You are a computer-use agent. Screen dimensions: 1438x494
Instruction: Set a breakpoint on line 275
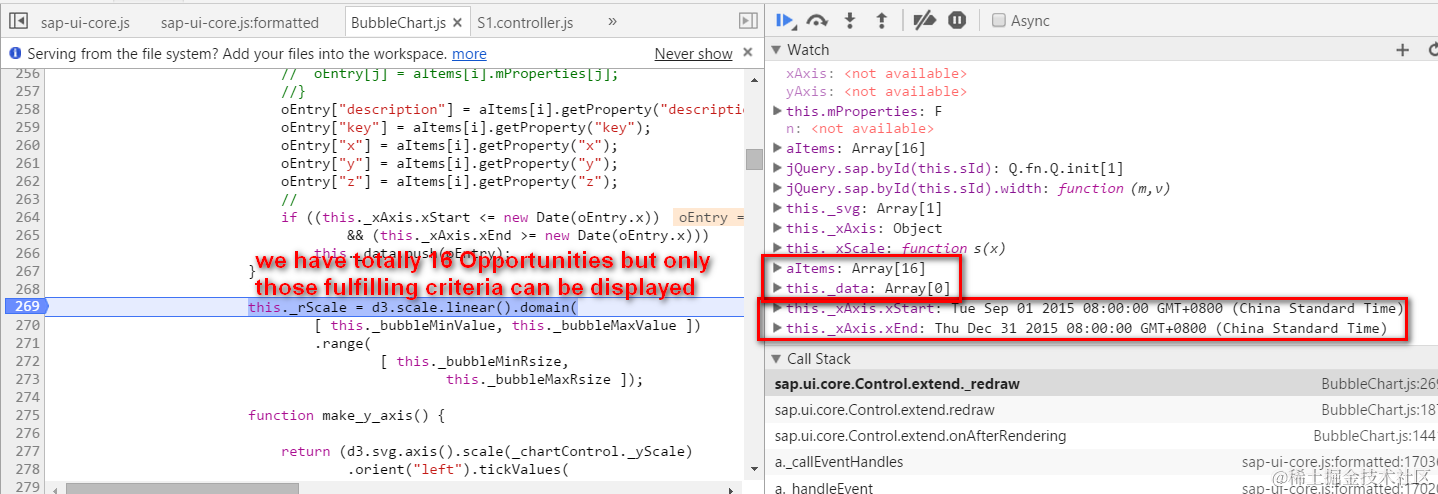click(26, 416)
